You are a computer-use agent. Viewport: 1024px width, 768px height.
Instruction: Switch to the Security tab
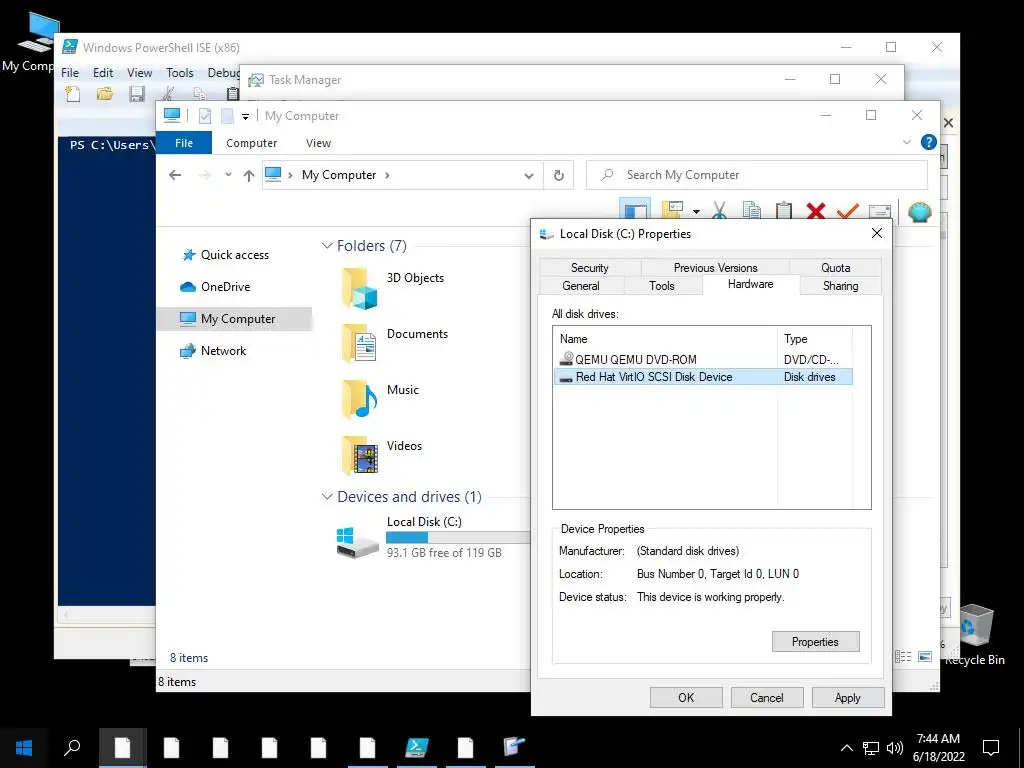tap(590, 268)
